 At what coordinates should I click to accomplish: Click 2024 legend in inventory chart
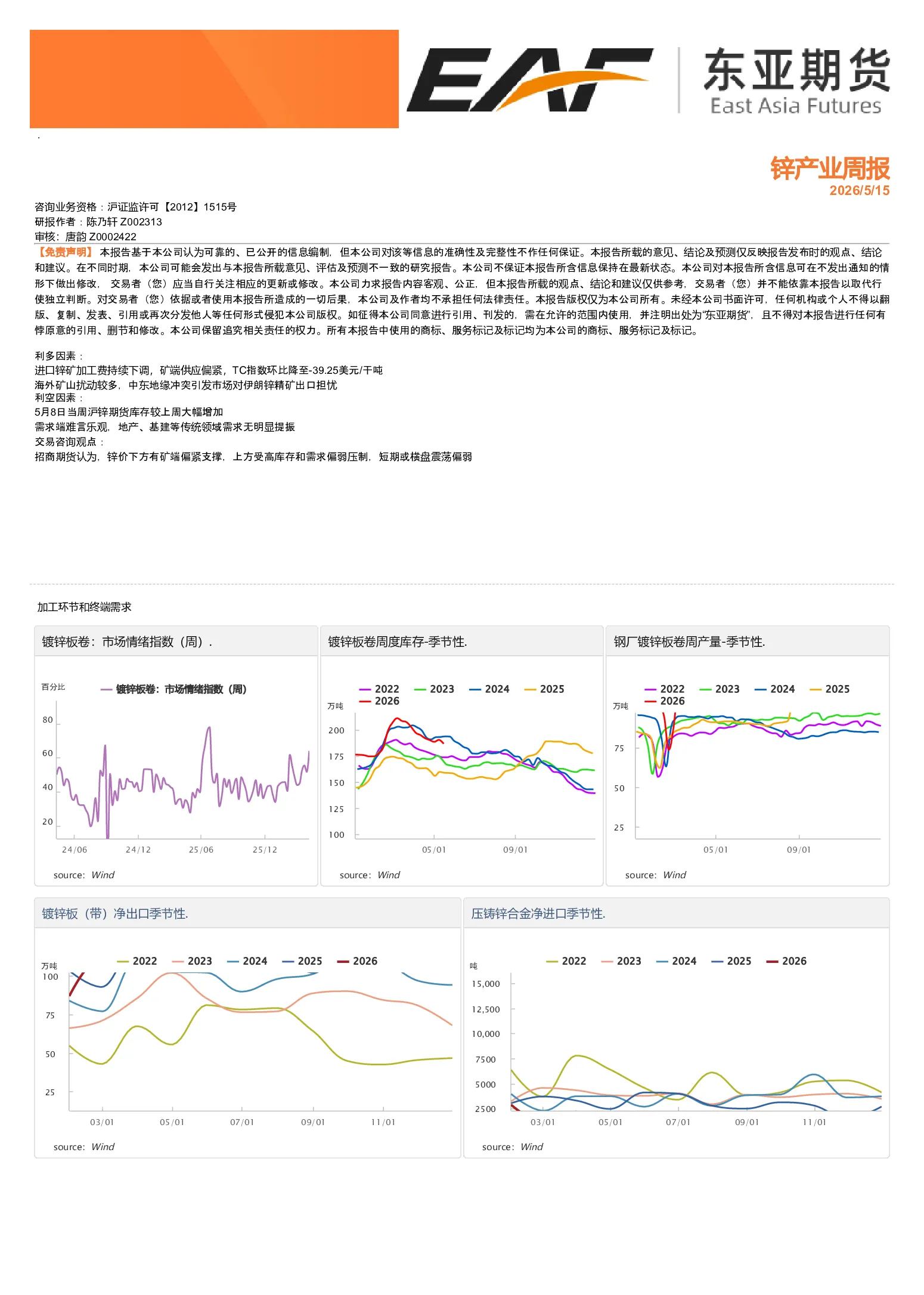point(489,689)
